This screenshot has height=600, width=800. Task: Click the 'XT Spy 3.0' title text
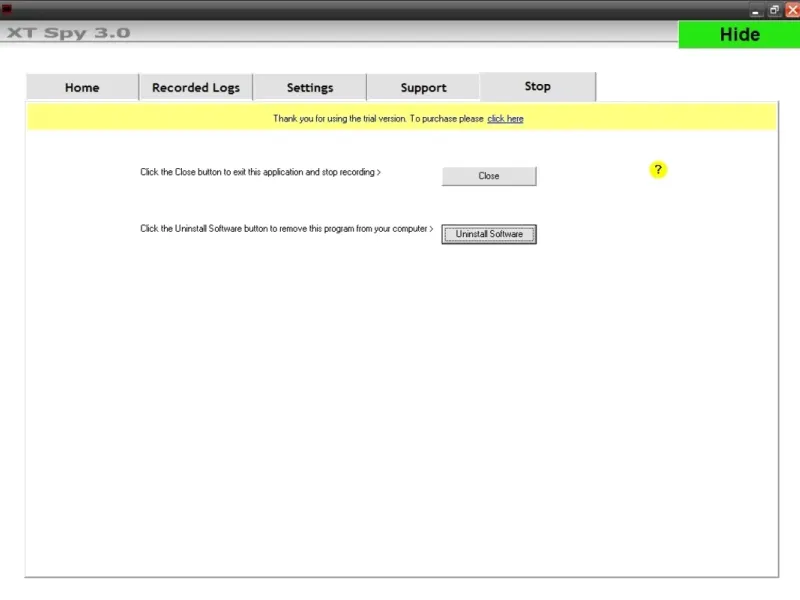coord(68,33)
